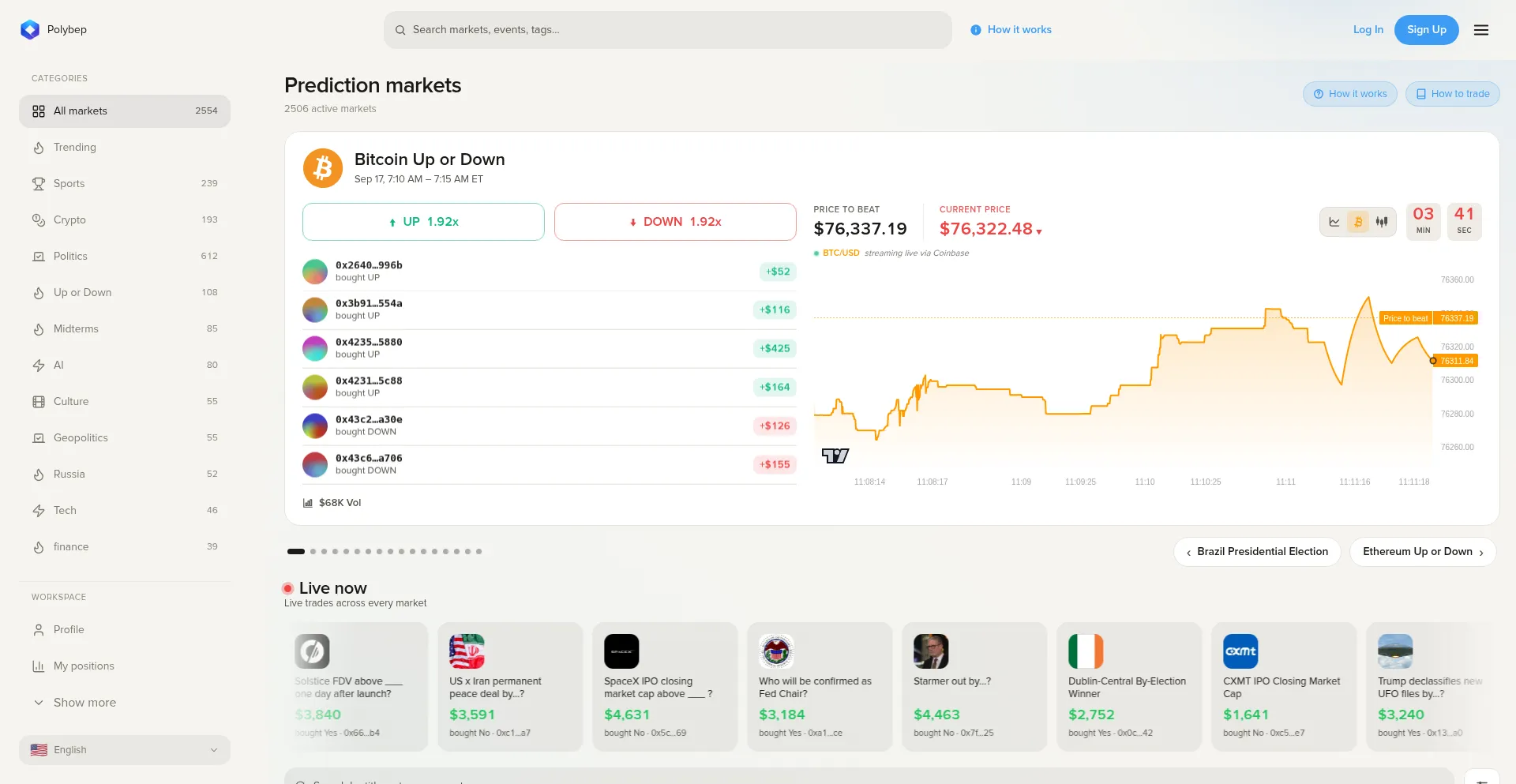Select the Bitcoin chart mode icon

click(x=1358, y=222)
